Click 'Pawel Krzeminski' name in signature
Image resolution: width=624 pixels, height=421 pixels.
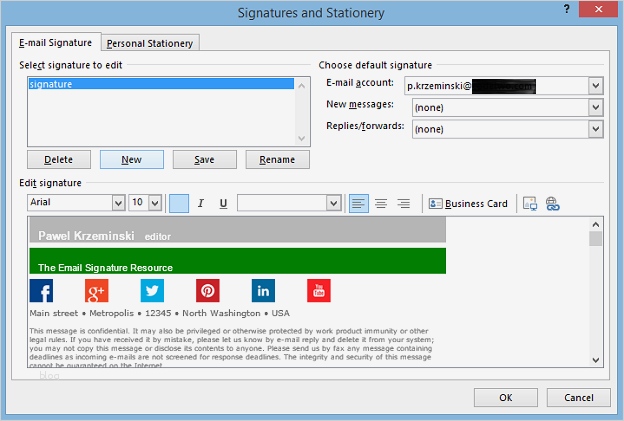(86, 236)
